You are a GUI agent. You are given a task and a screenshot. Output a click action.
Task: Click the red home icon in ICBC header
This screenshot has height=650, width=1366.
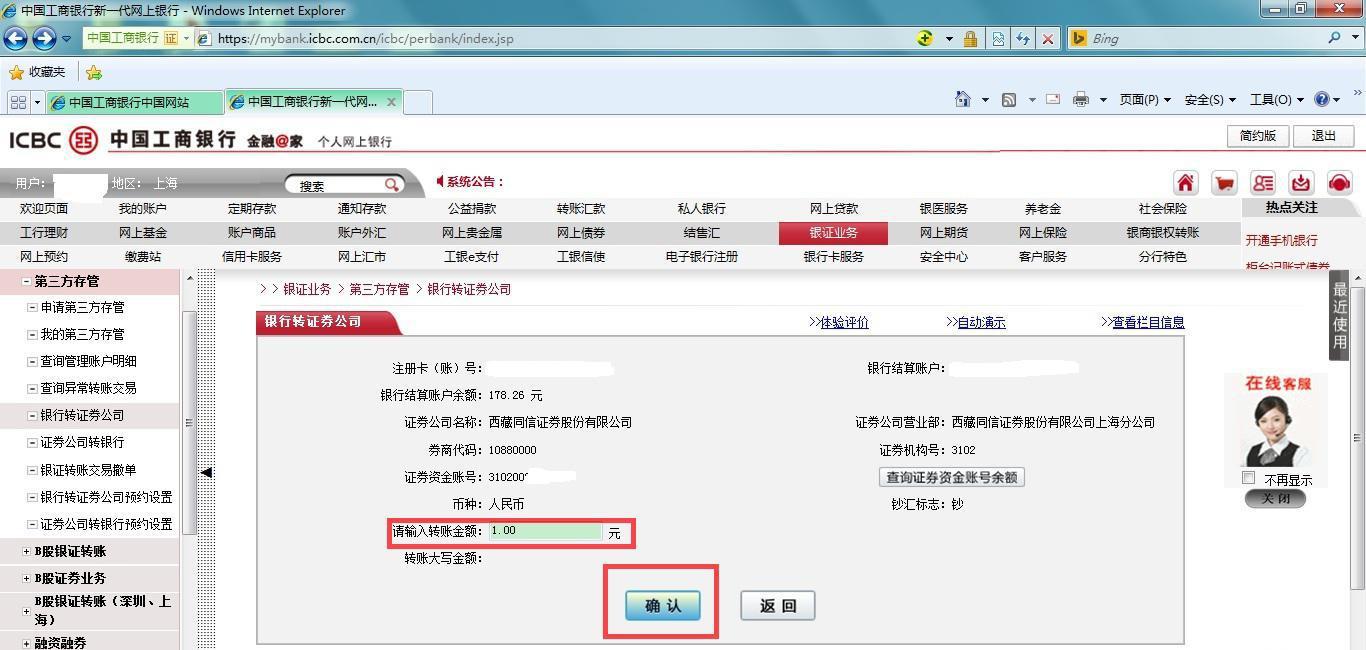(1185, 182)
